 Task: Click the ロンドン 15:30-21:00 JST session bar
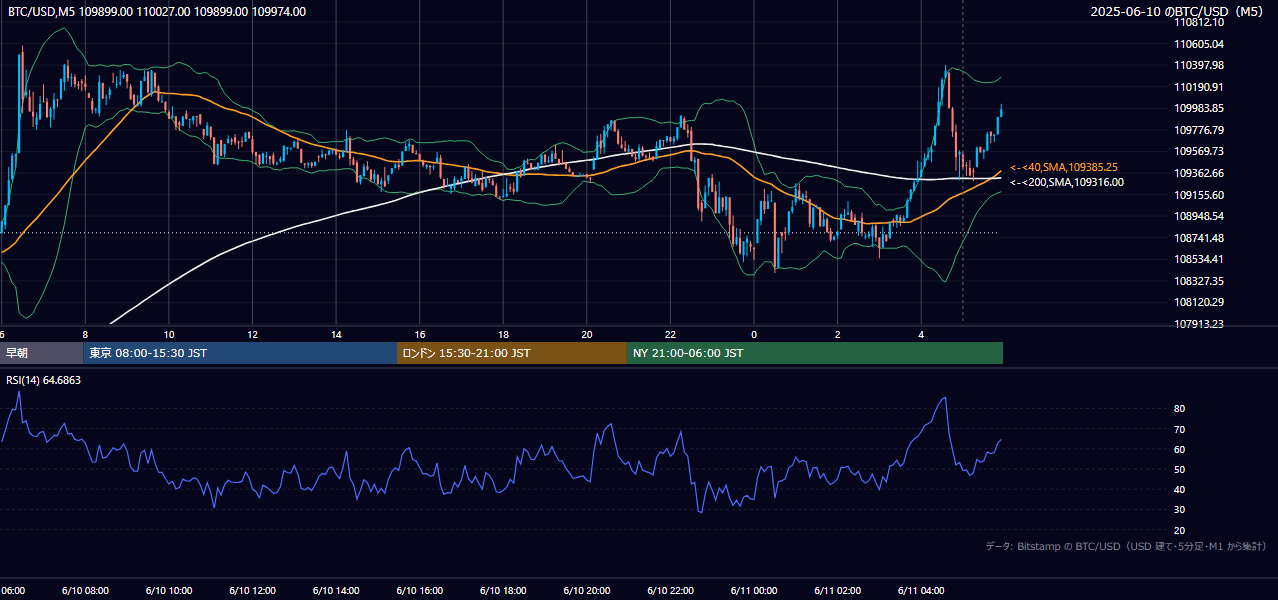(x=512, y=353)
